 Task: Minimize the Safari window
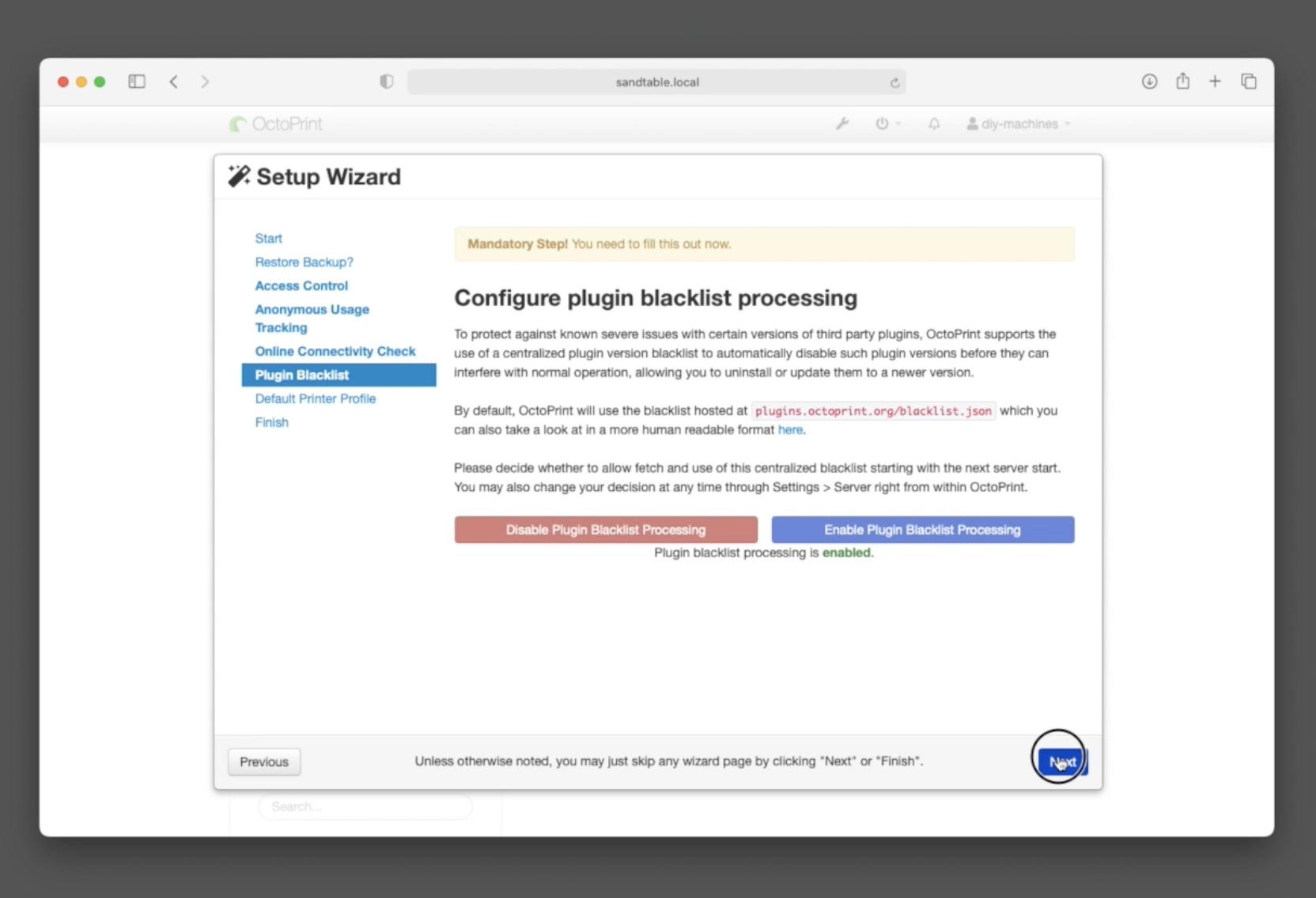(81, 81)
